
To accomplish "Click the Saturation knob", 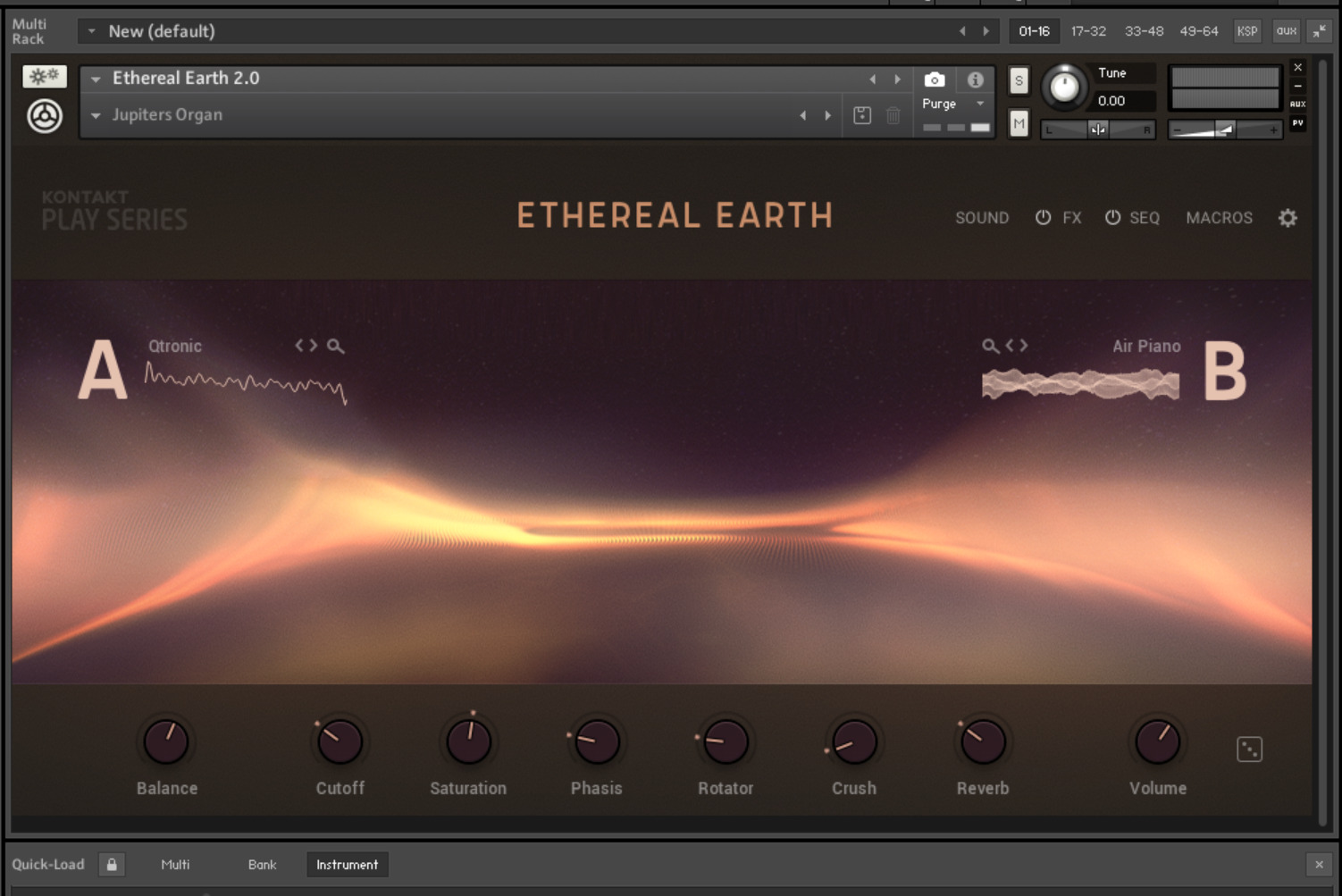I will 468,741.
